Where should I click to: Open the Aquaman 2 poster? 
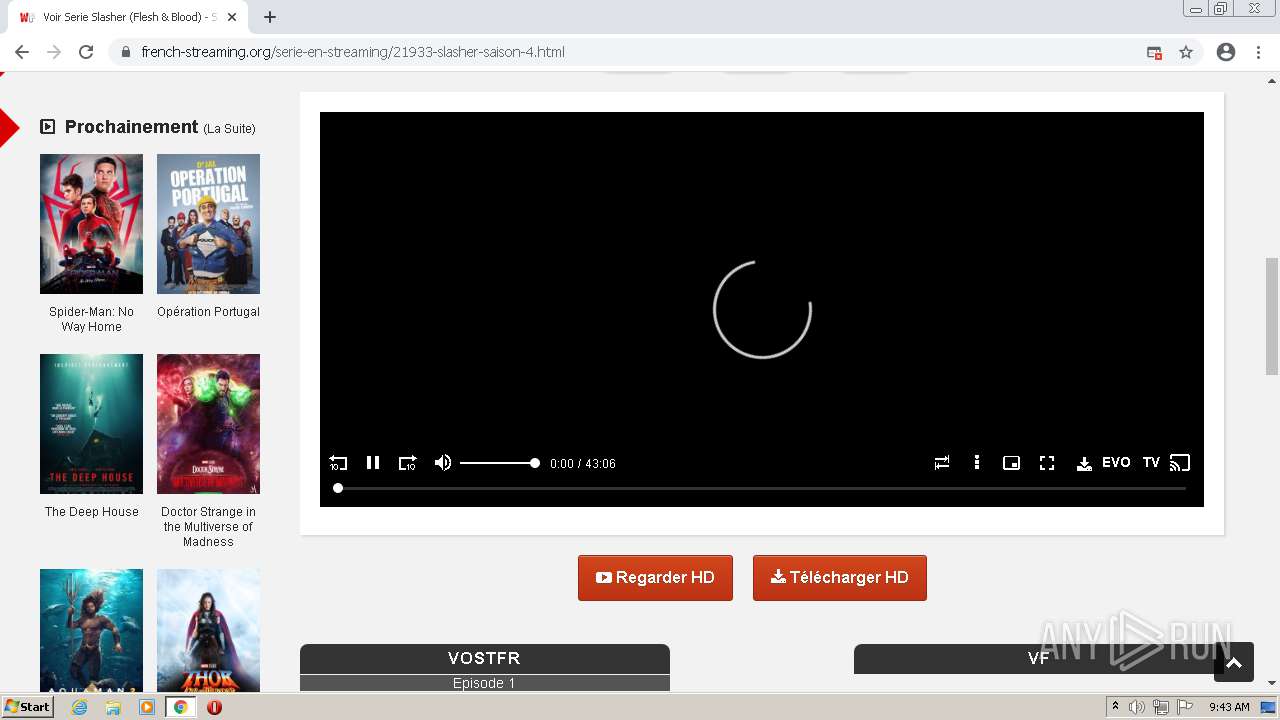[91, 630]
